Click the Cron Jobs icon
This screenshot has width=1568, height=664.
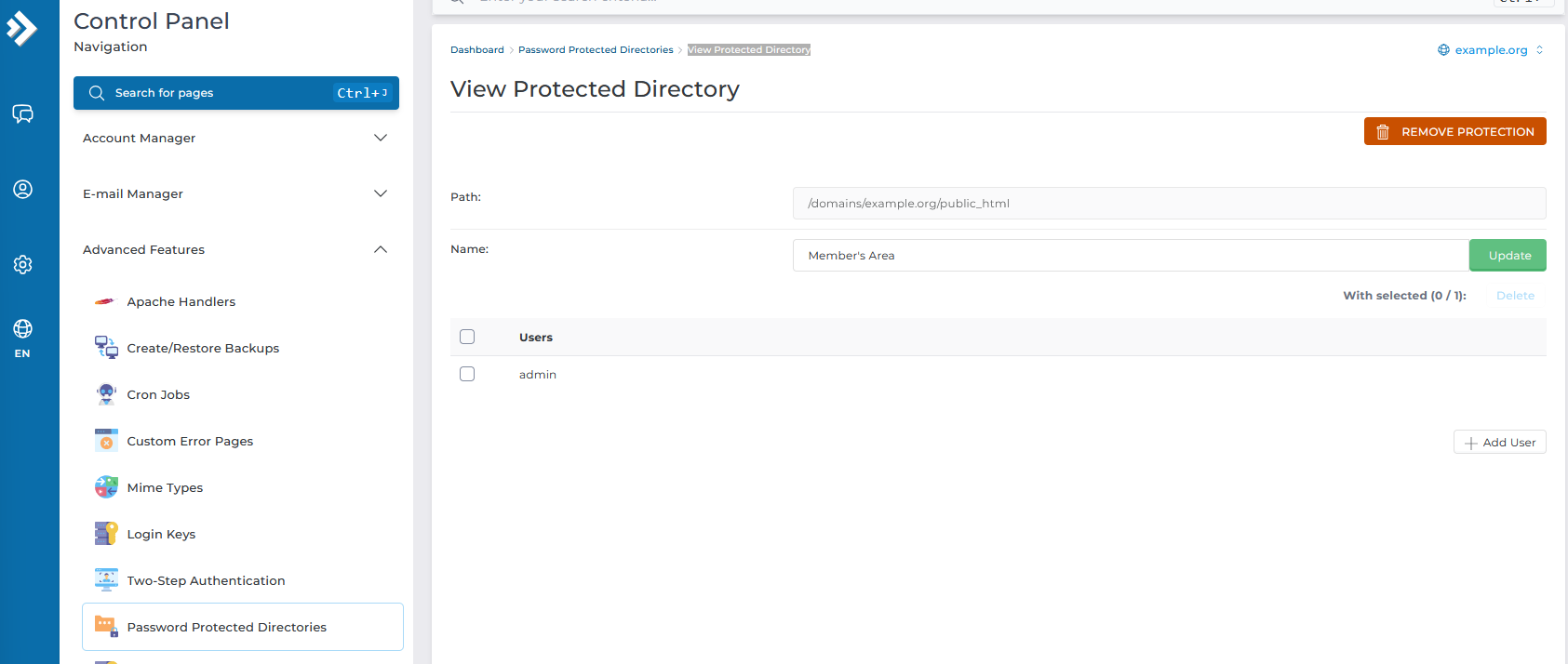[x=106, y=394]
